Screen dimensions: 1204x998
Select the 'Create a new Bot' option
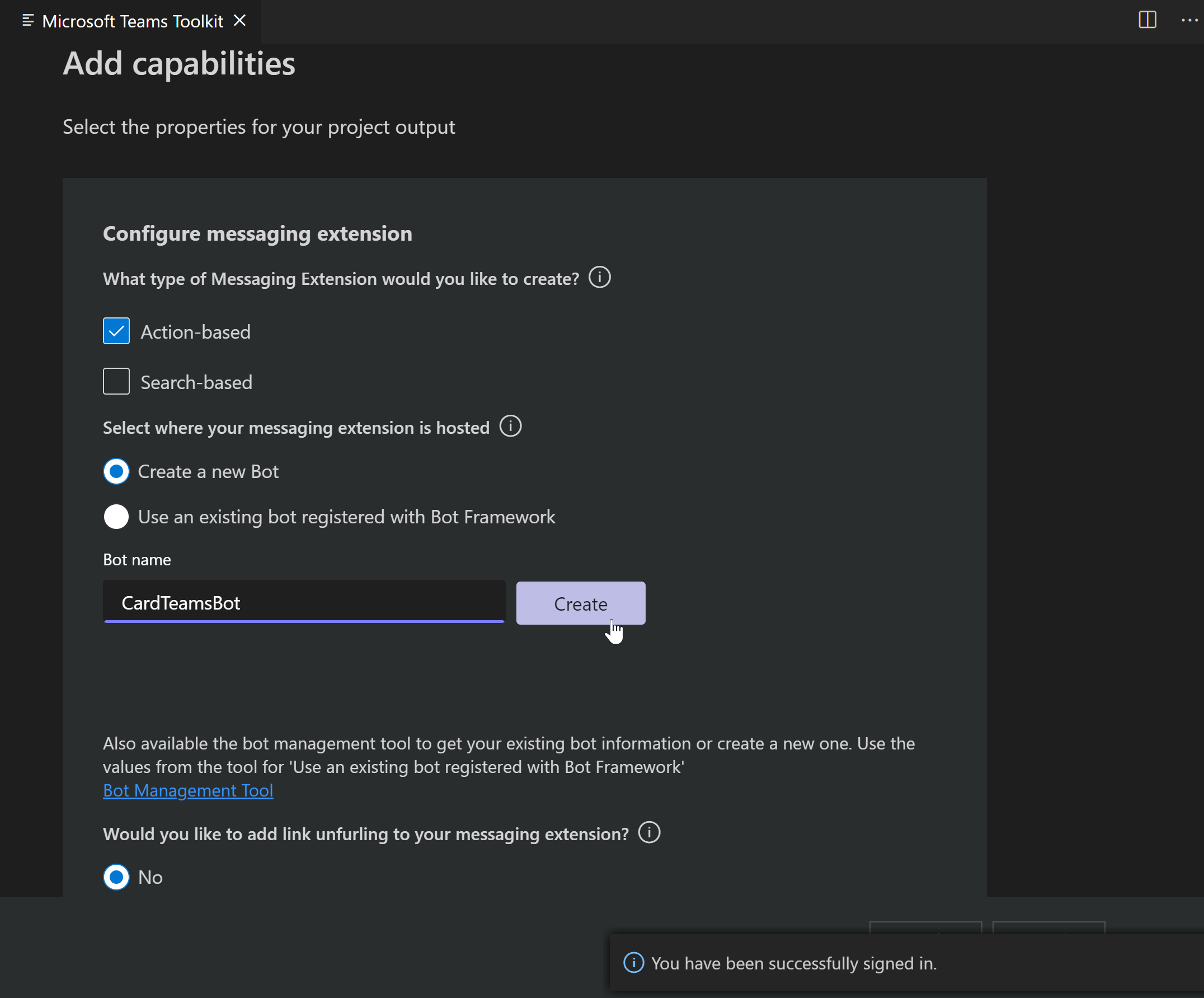(x=116, y=471)
